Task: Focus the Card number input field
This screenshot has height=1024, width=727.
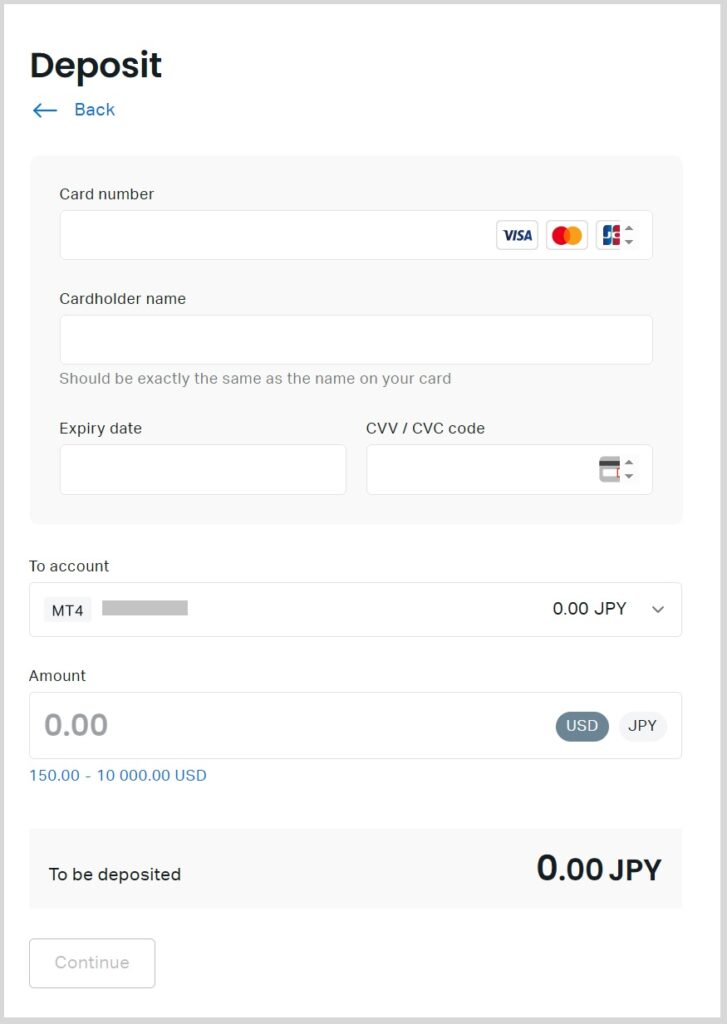Action: [x=275, y=235]
